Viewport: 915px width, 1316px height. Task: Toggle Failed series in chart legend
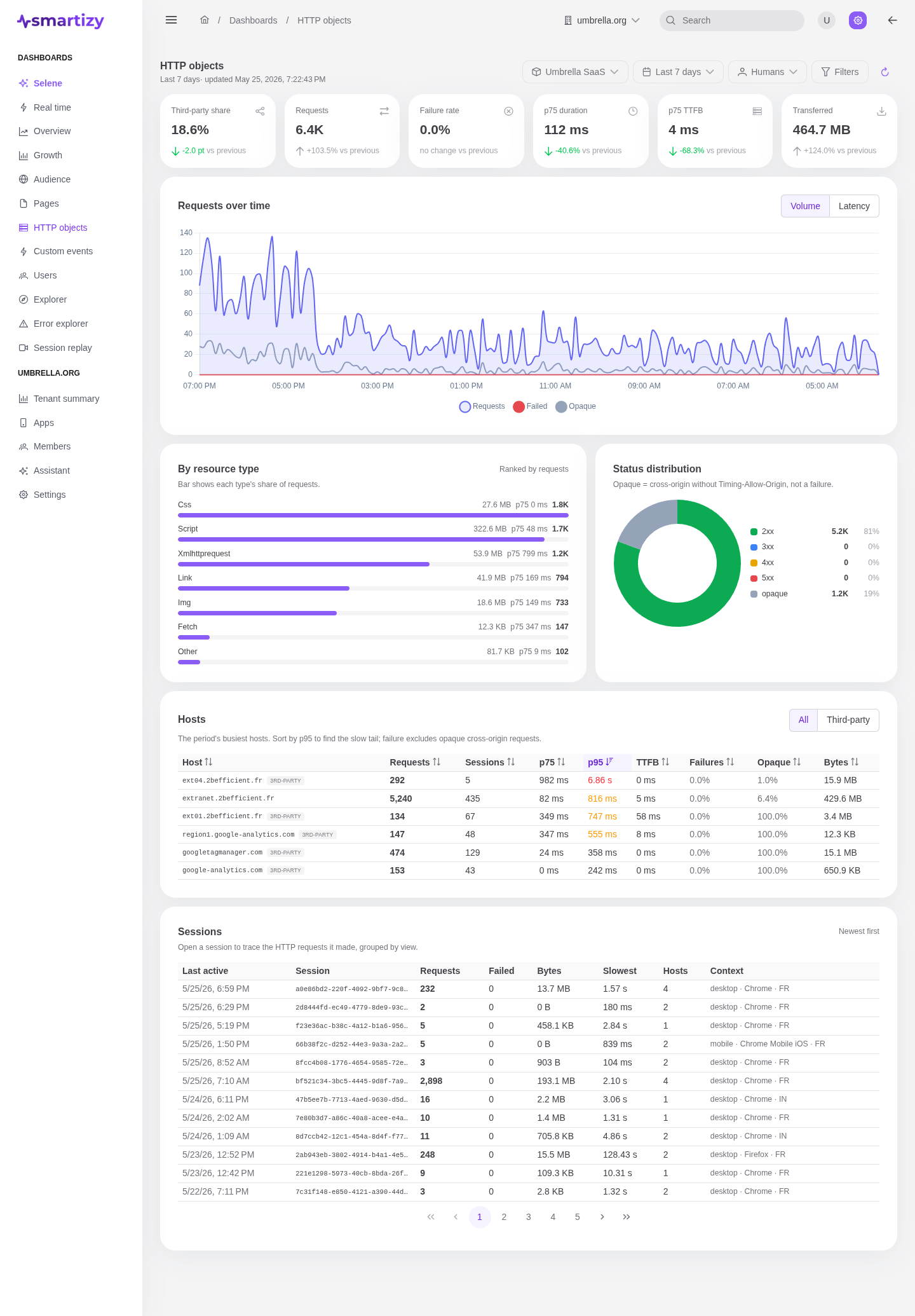pyautogui.click(x=530, y=406)
